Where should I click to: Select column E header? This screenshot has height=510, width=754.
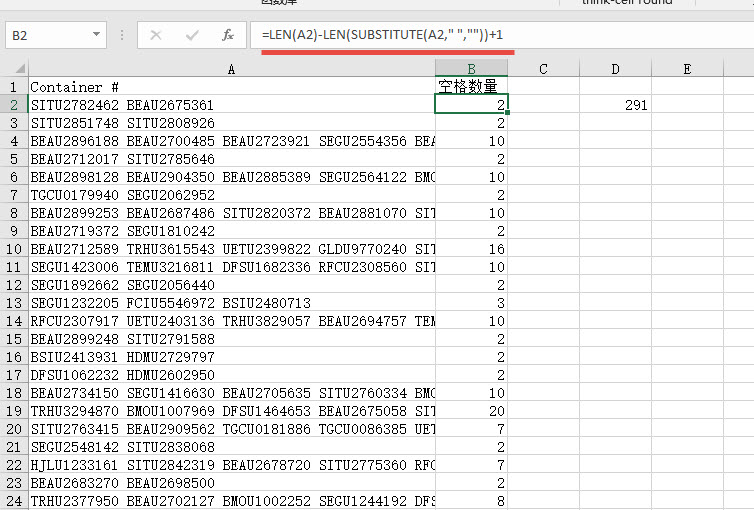(x=687, y=69)
